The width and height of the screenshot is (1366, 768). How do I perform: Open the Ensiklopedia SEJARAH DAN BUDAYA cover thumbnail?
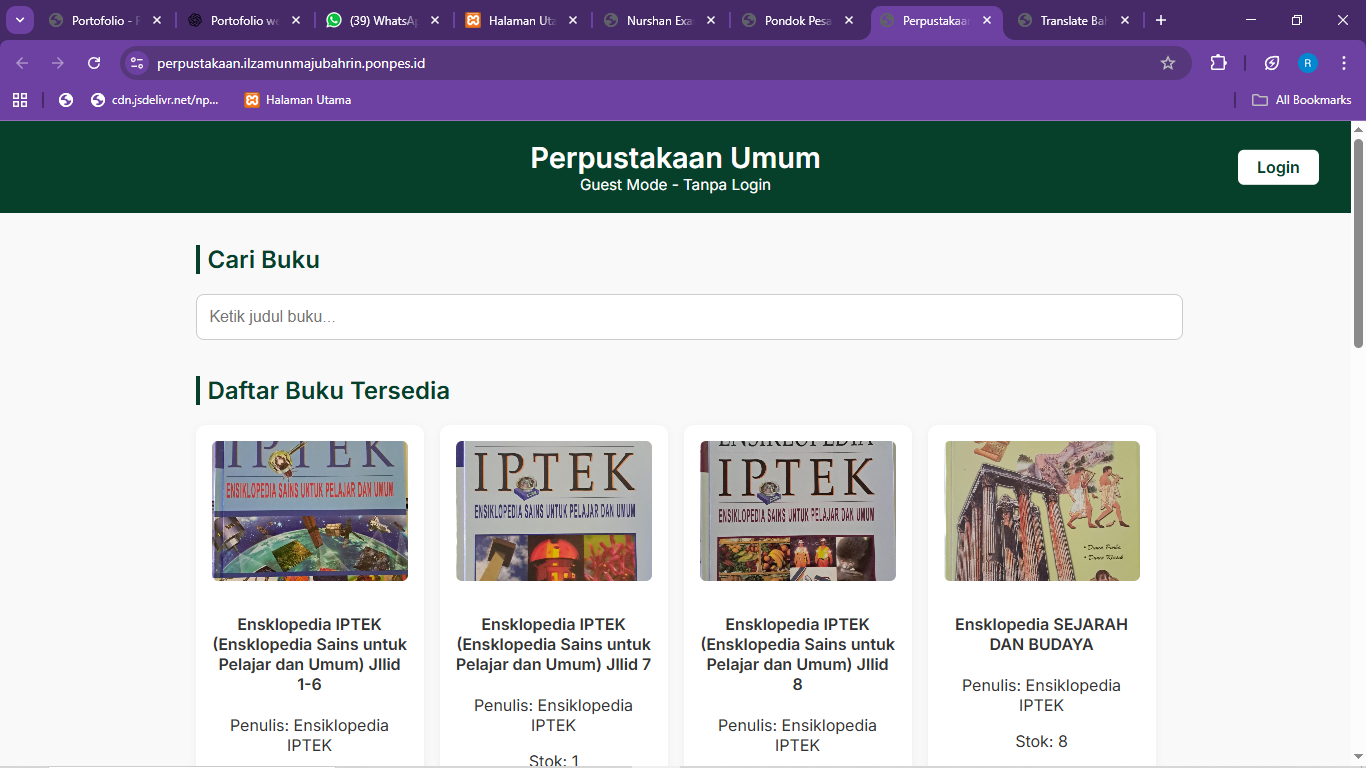[1042, 510]
